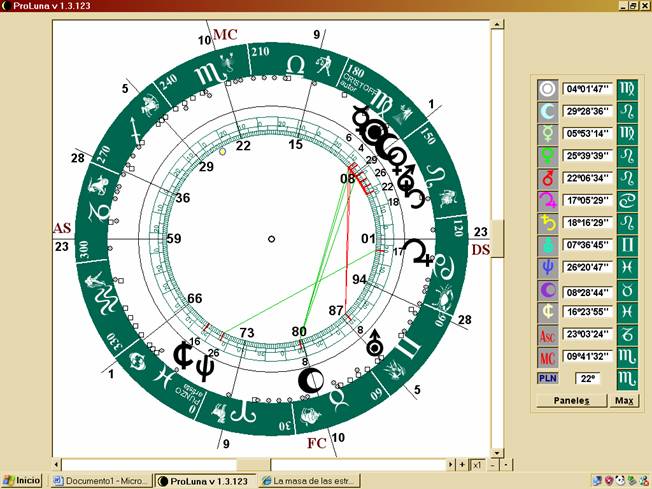Screen dimensions: 652x489
Task: Click the red Mars symbol icon
Action: coord(547,178)
